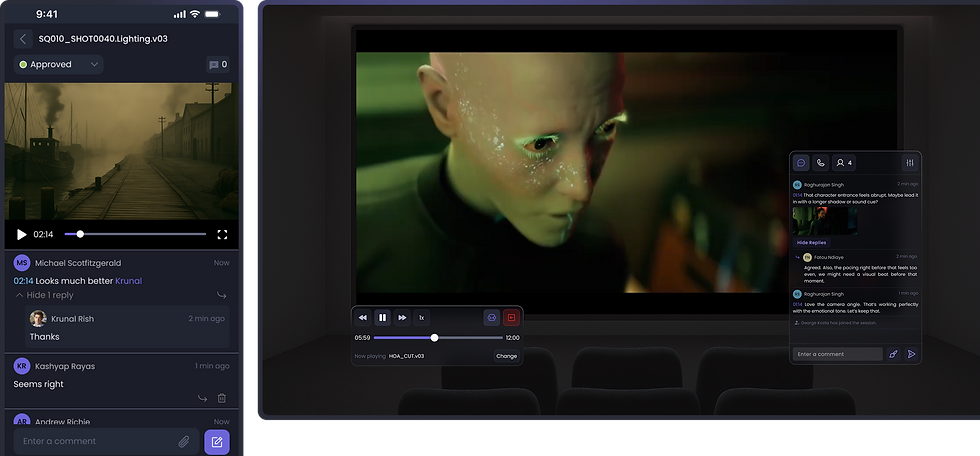
Task: Fast-forward the theater playback
Action: [x=402, y=317]
